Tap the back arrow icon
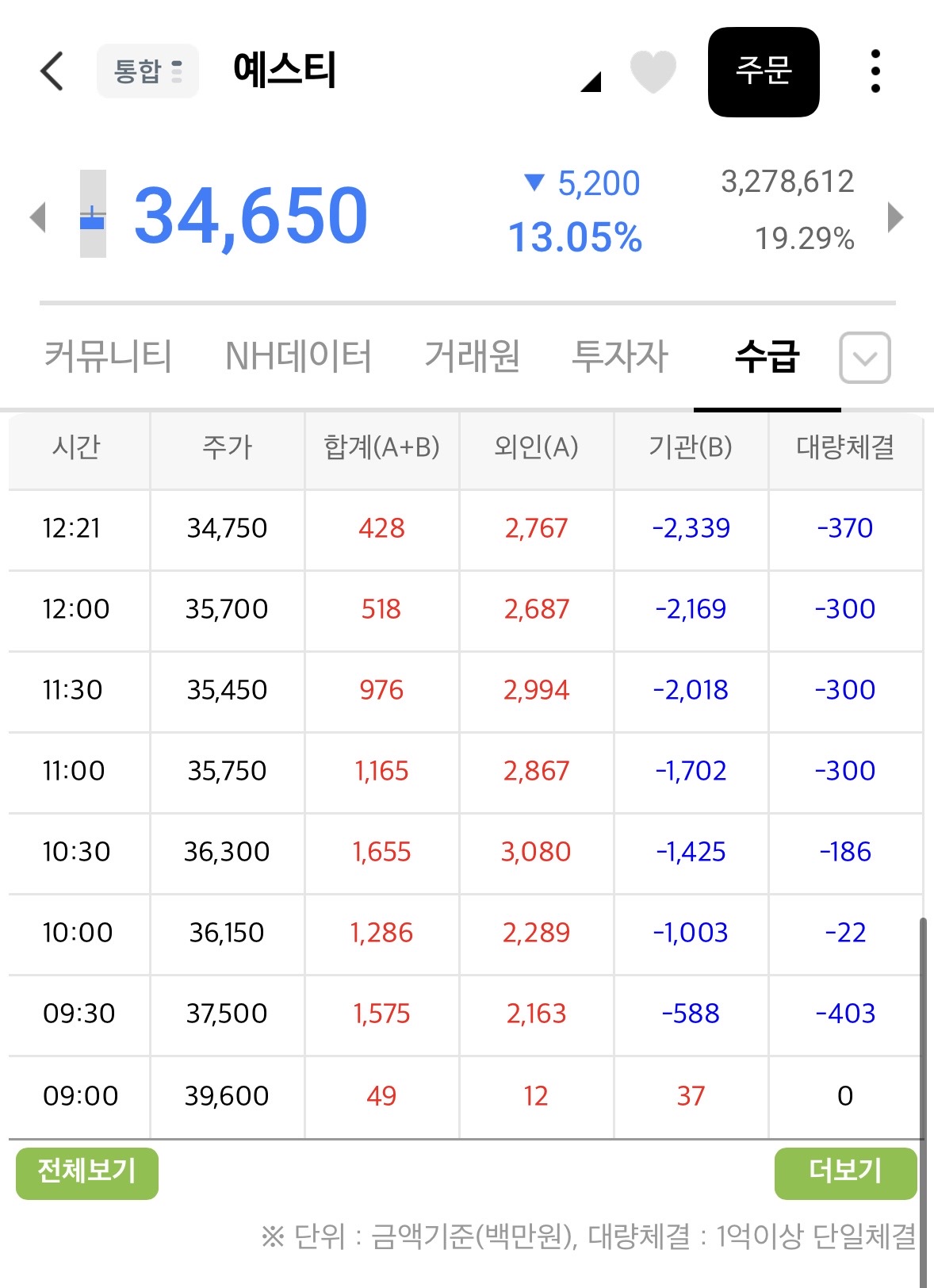This screenshot has height=1288, width=934. [52, 71]
